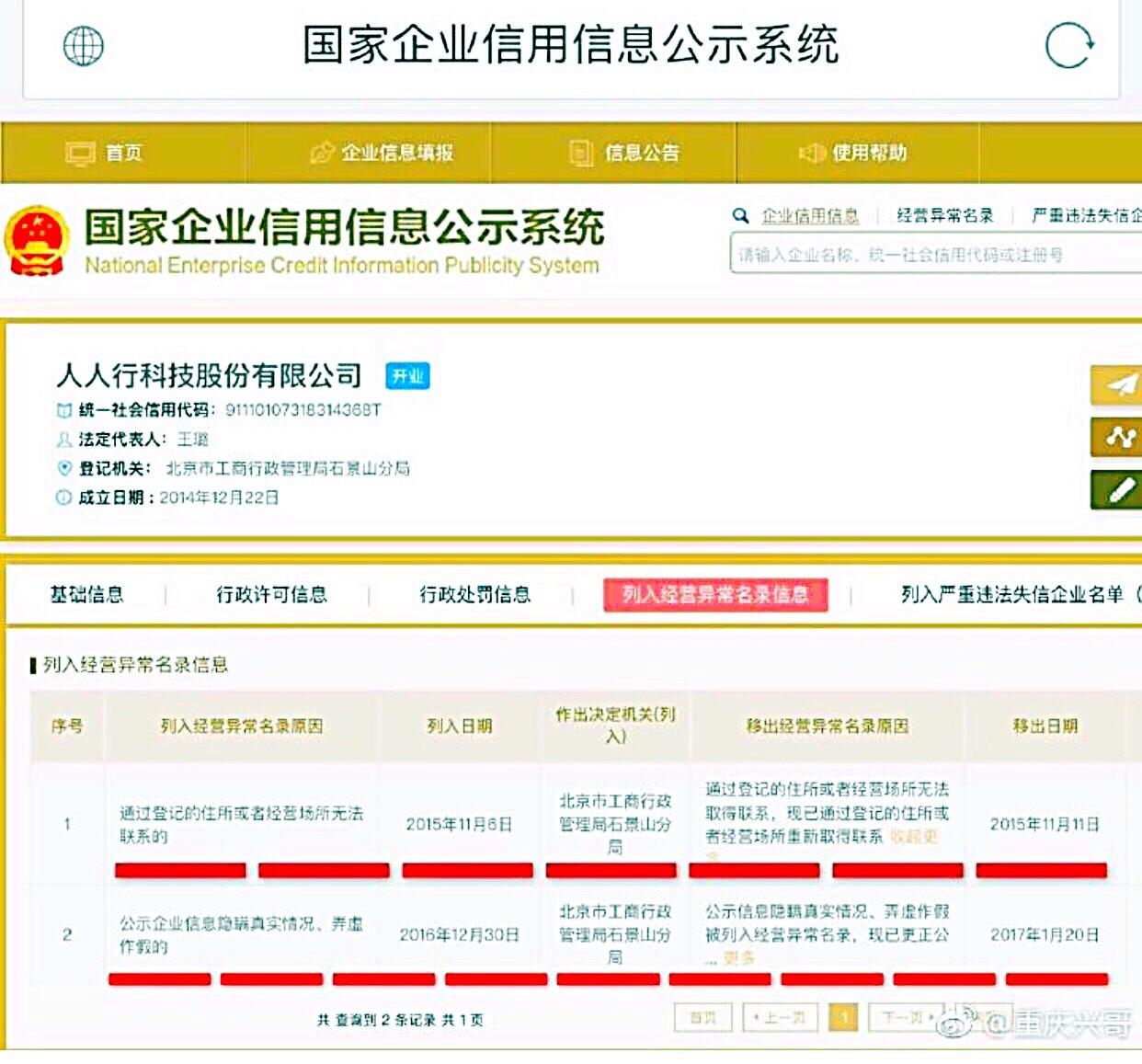Click the 公示企业信息隐瞒真实情况、弄虚作假的 reason cell
The image size is (1142, 1064).
pos(241,935)
